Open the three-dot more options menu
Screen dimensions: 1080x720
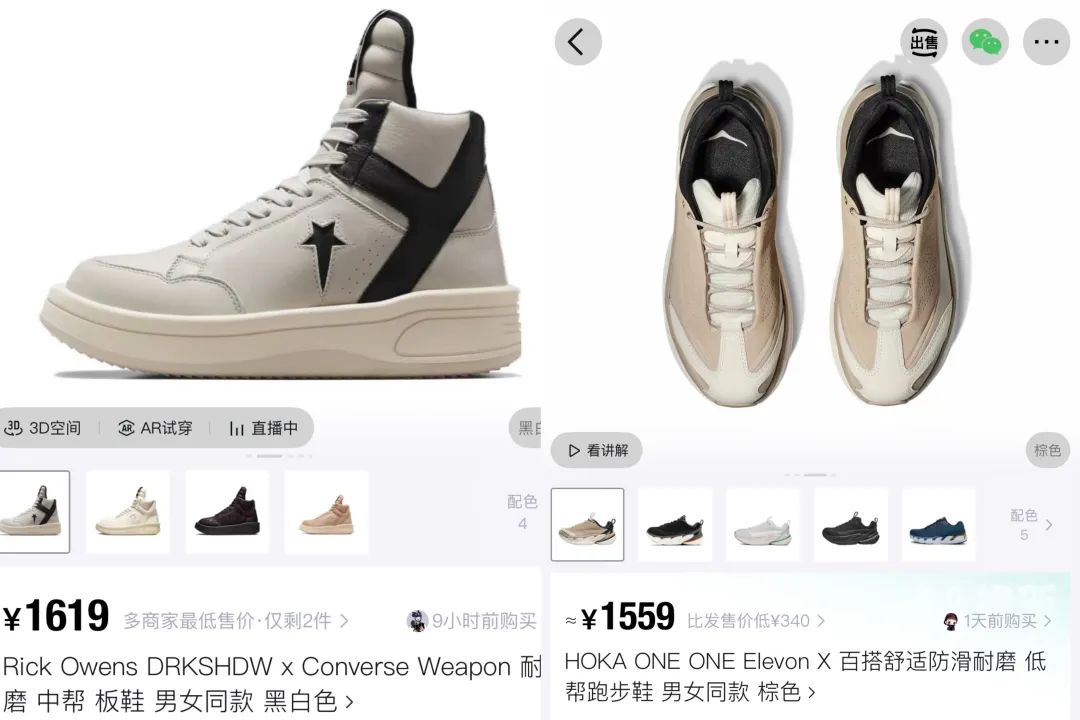coord(1046,42)
